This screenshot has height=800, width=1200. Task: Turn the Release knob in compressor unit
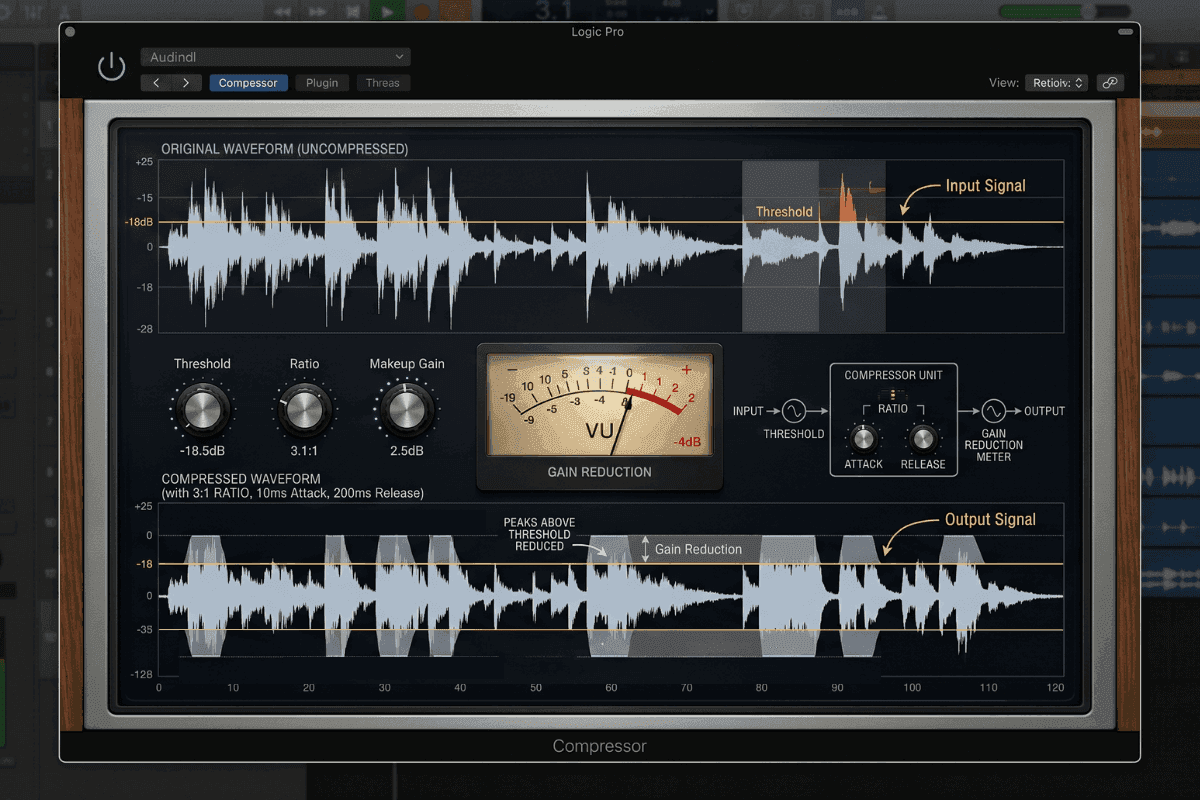(923, 437)
